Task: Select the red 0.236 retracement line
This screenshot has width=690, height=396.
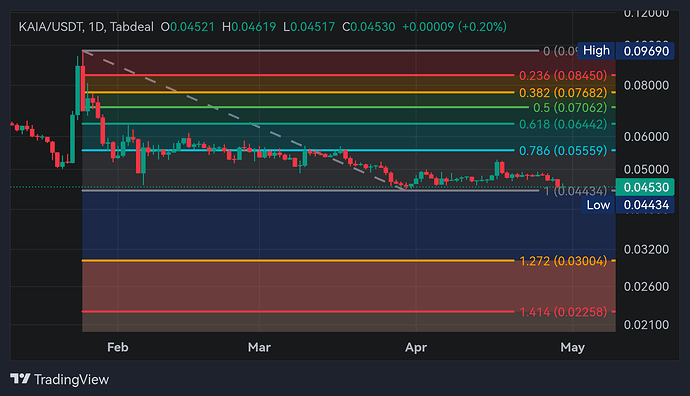Action: pyautogui.click(x=298, y=76)
